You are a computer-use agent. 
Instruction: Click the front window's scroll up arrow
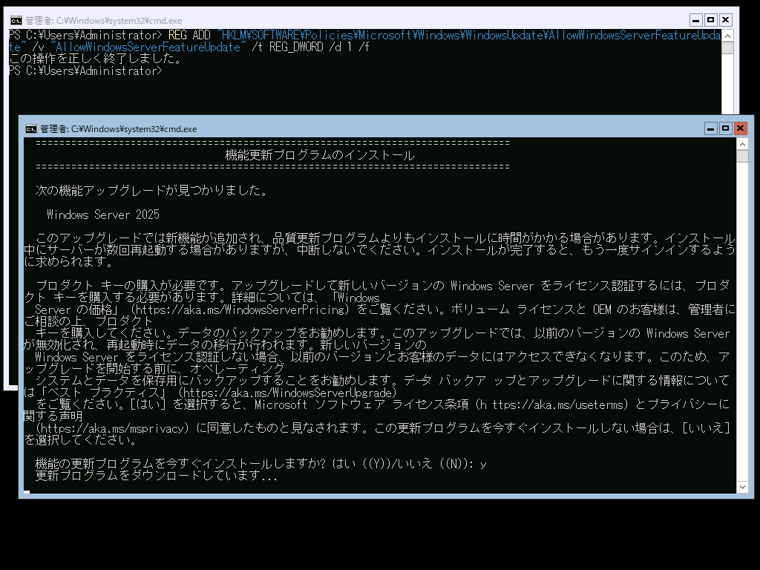pos(742,144)
